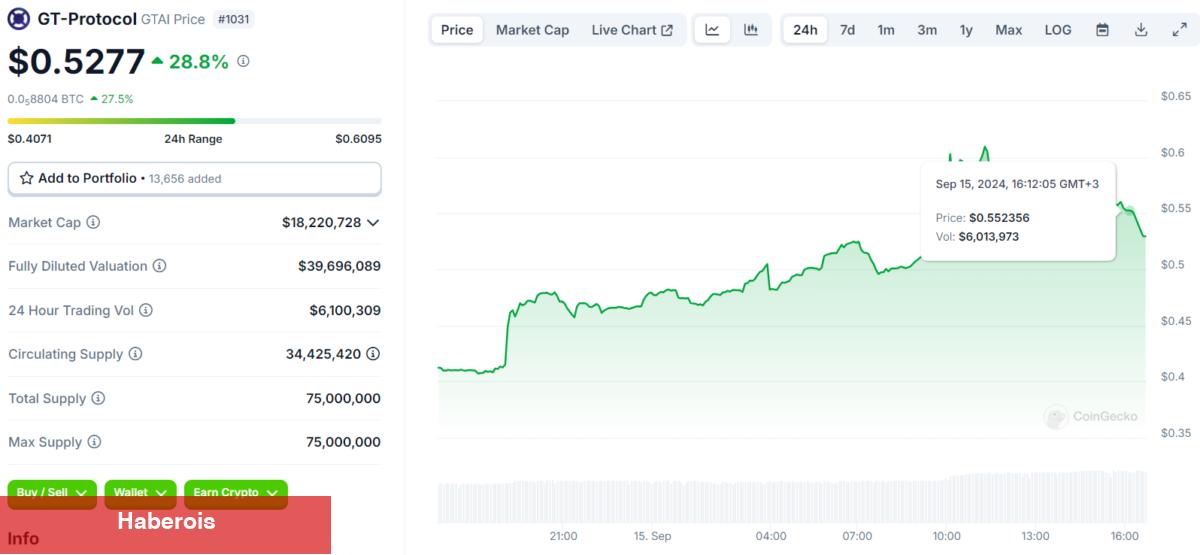
Task: Set chart range to 7d
Action: pos(847,30)
